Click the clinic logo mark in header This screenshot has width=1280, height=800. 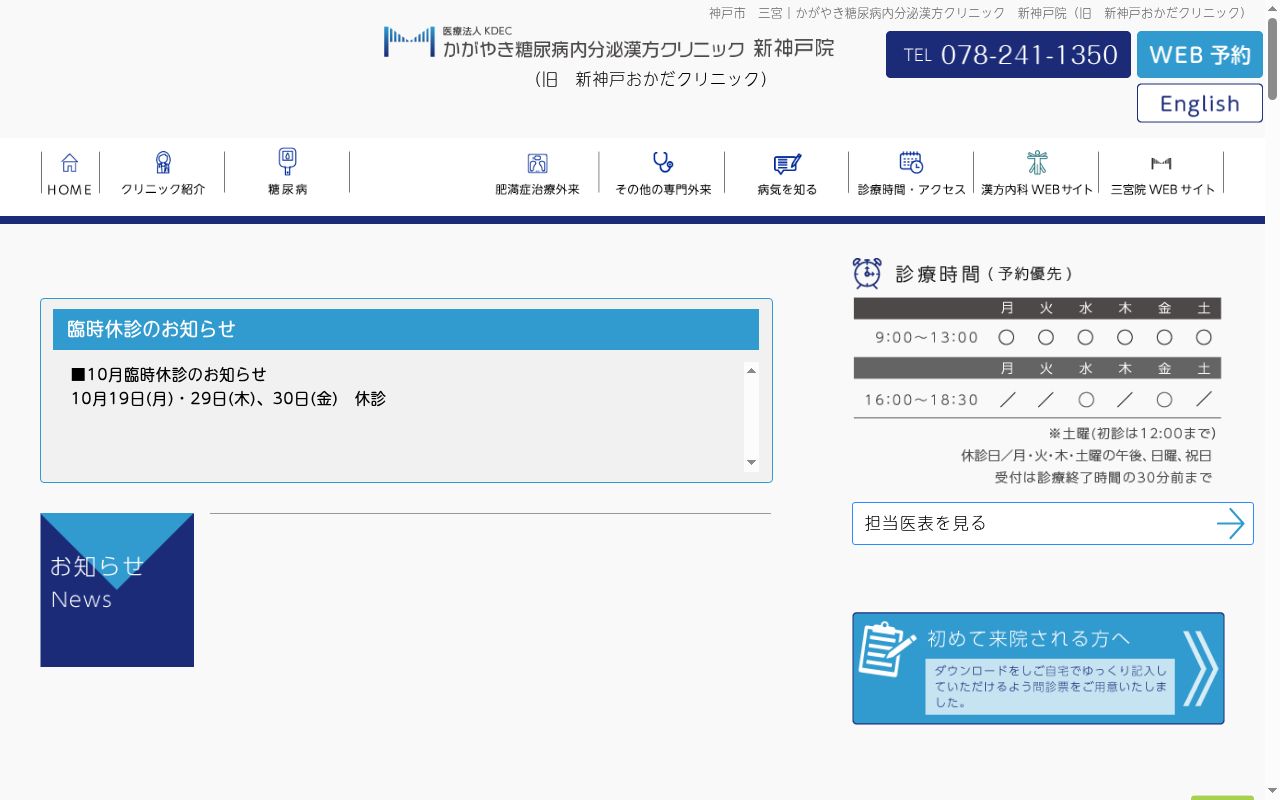[410, 42]
